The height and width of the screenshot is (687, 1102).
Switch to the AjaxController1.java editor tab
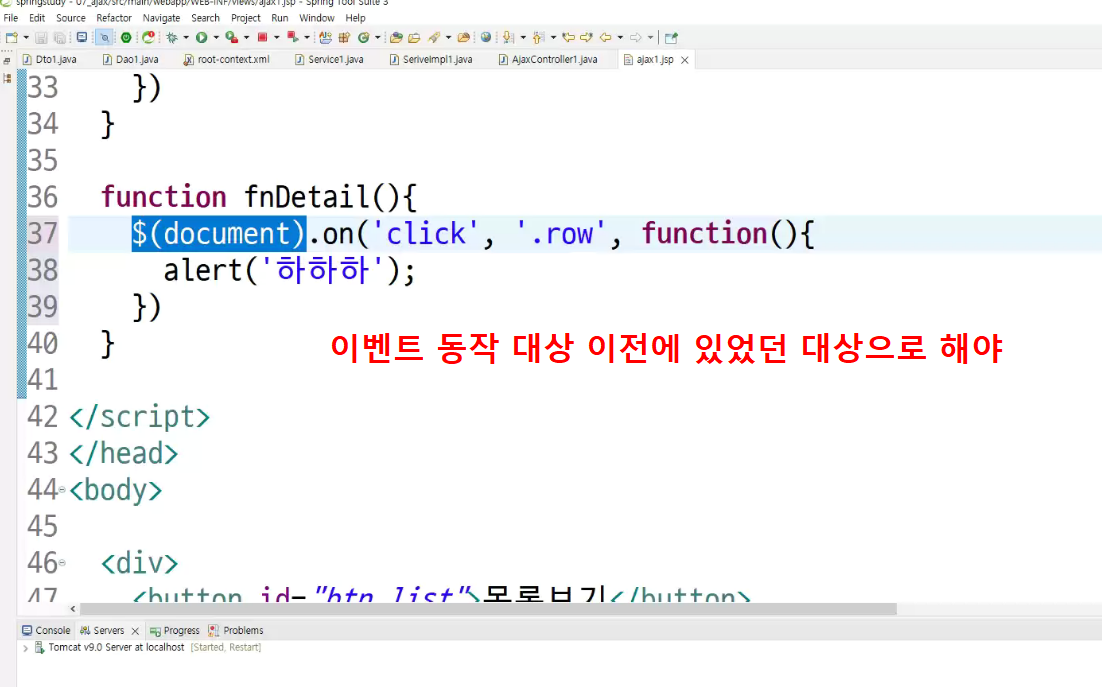point(548,60)
